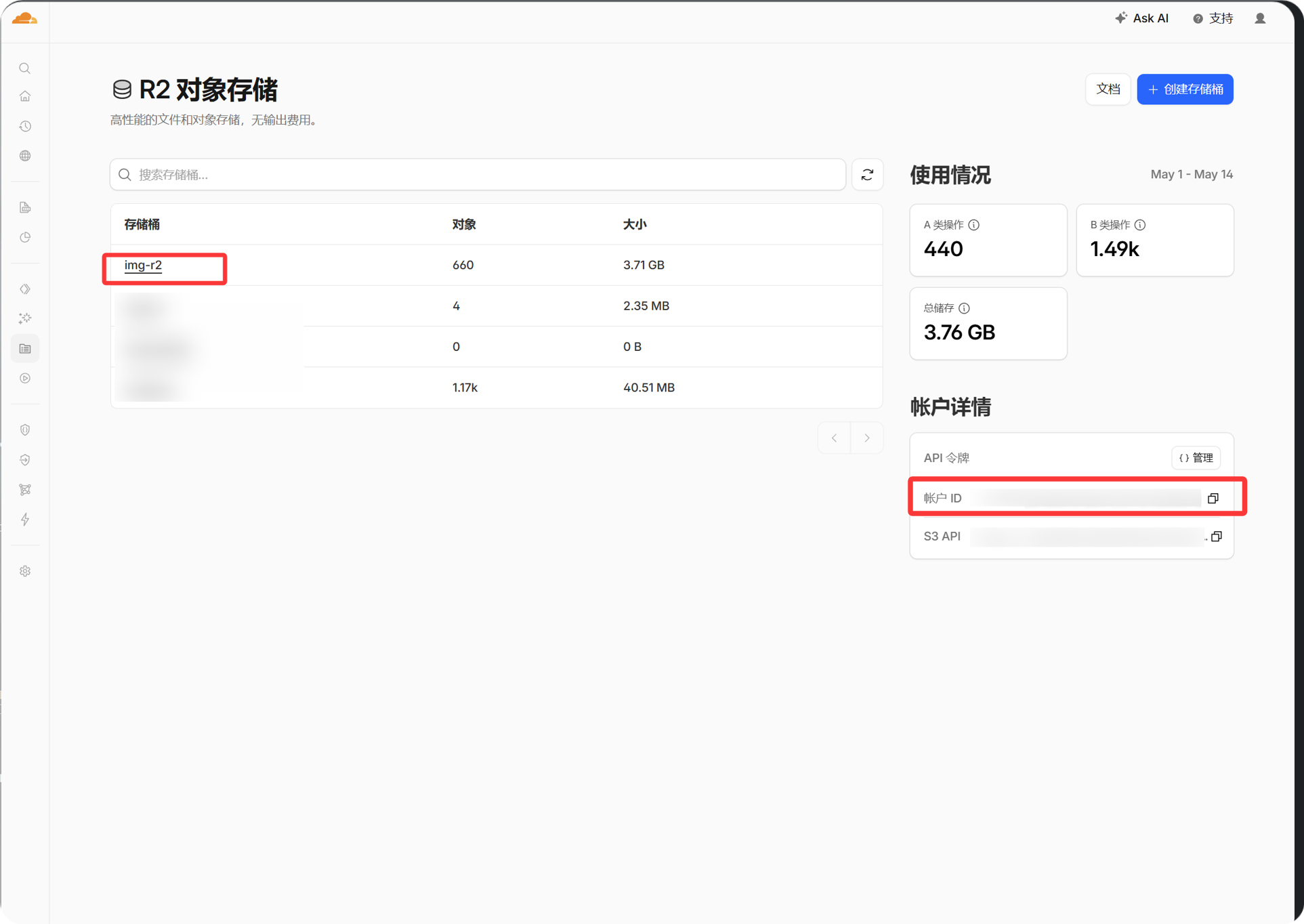
Task: Open the lightning bolt icon in sidebar
Action: point(25,520)
